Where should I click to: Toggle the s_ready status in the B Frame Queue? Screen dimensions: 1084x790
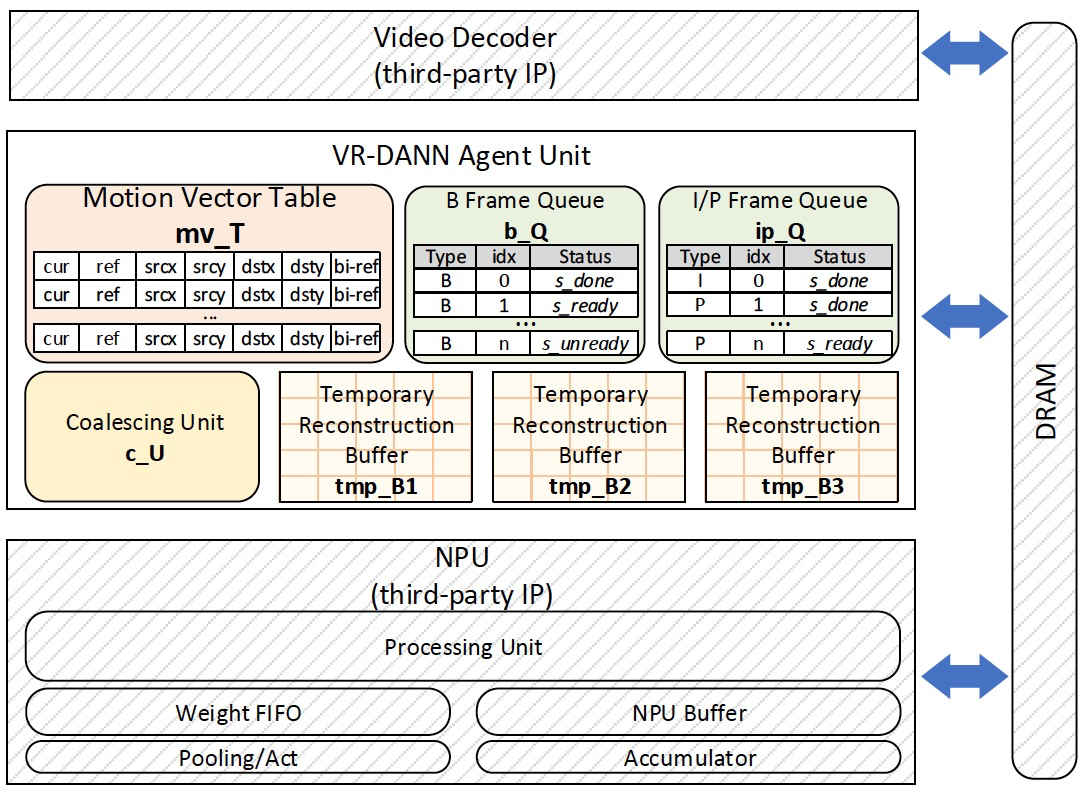coord(584,304)
